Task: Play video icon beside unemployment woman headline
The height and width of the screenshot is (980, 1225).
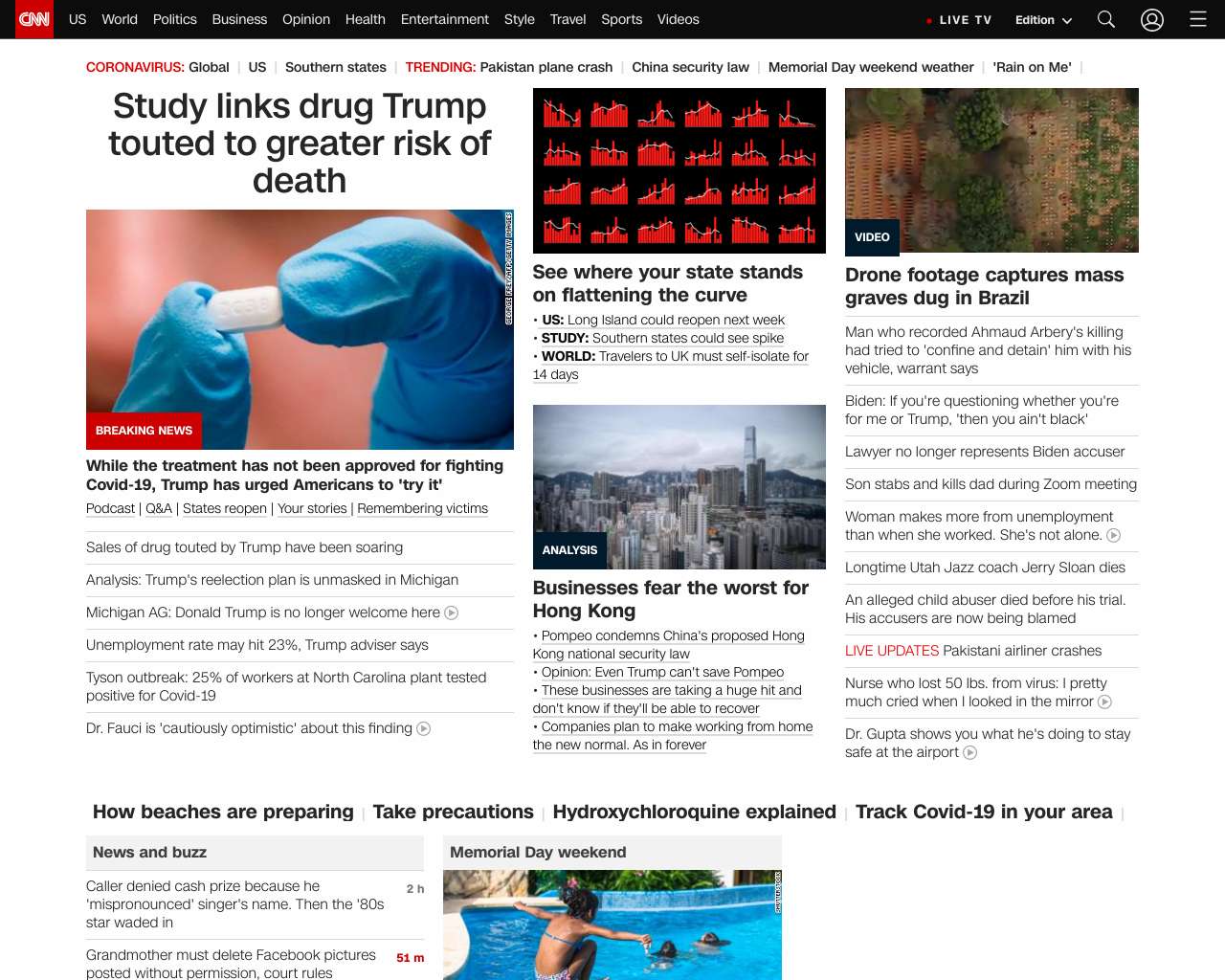Action: pyautogui.click(x=1114, y=535)
